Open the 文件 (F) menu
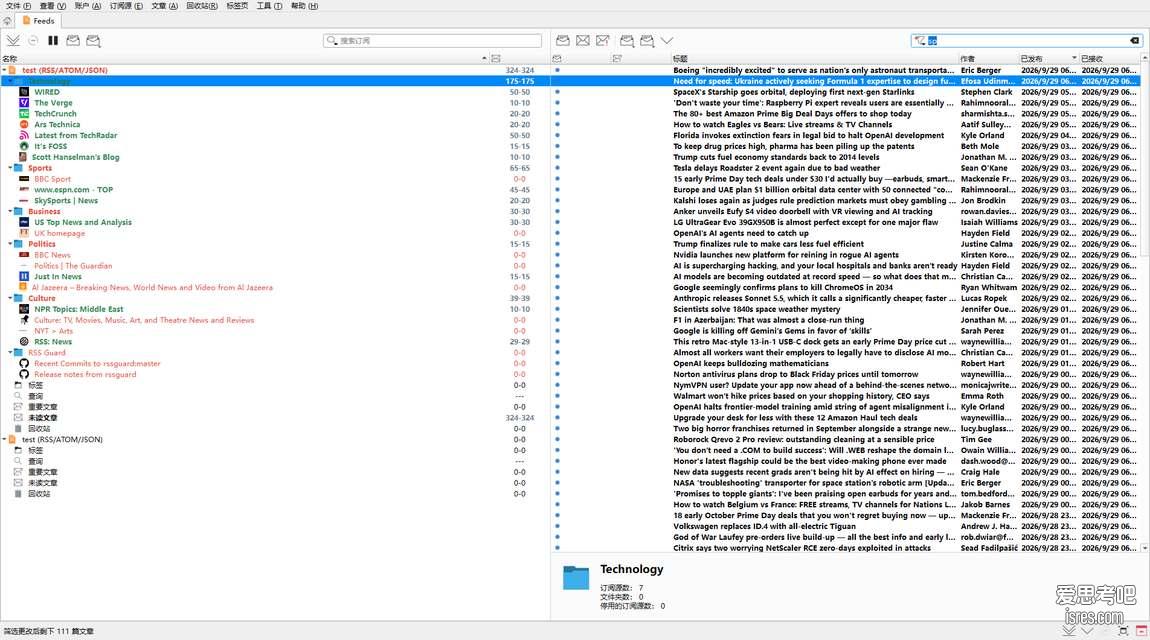 18,6
